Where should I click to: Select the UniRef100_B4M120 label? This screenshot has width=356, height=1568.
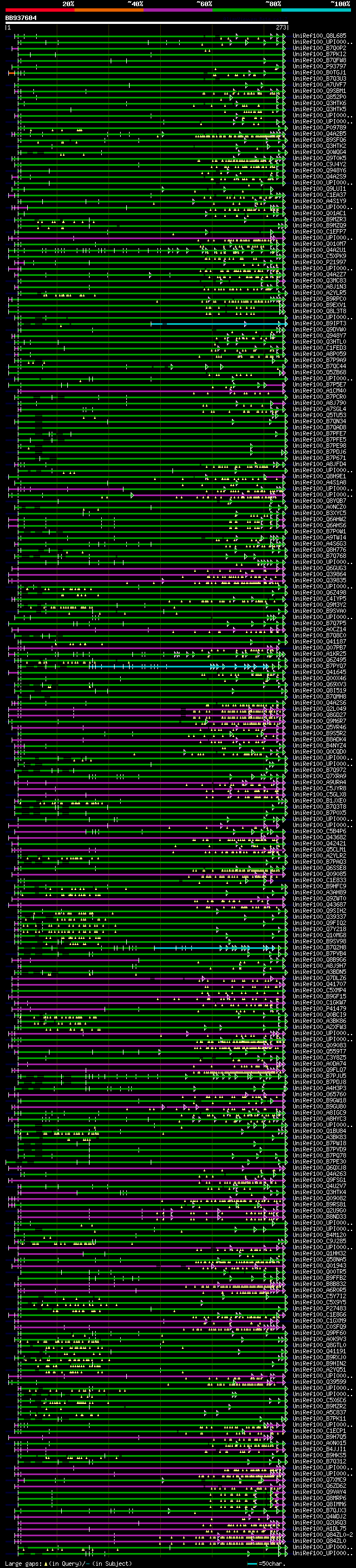(319, 1235)
